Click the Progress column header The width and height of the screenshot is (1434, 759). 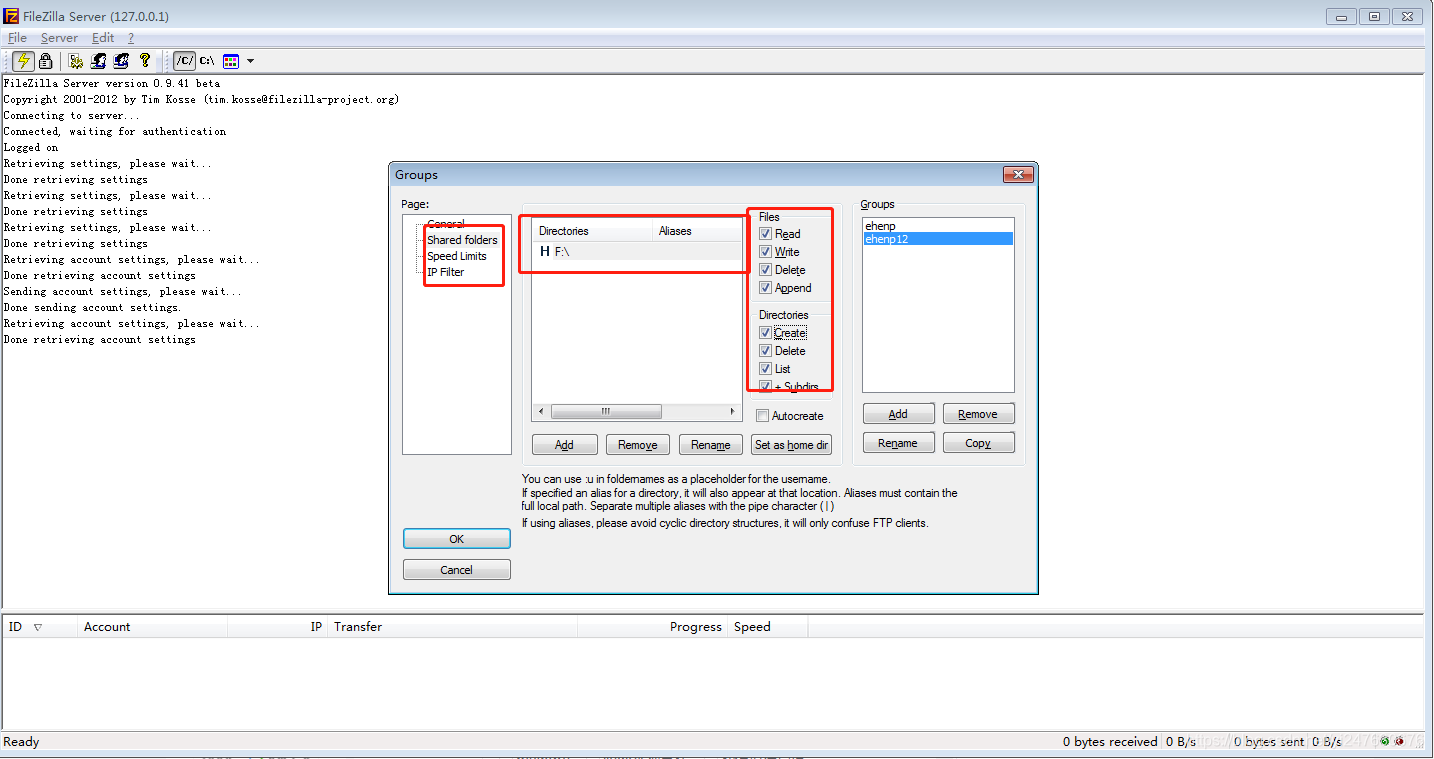[x=652, y=627]
